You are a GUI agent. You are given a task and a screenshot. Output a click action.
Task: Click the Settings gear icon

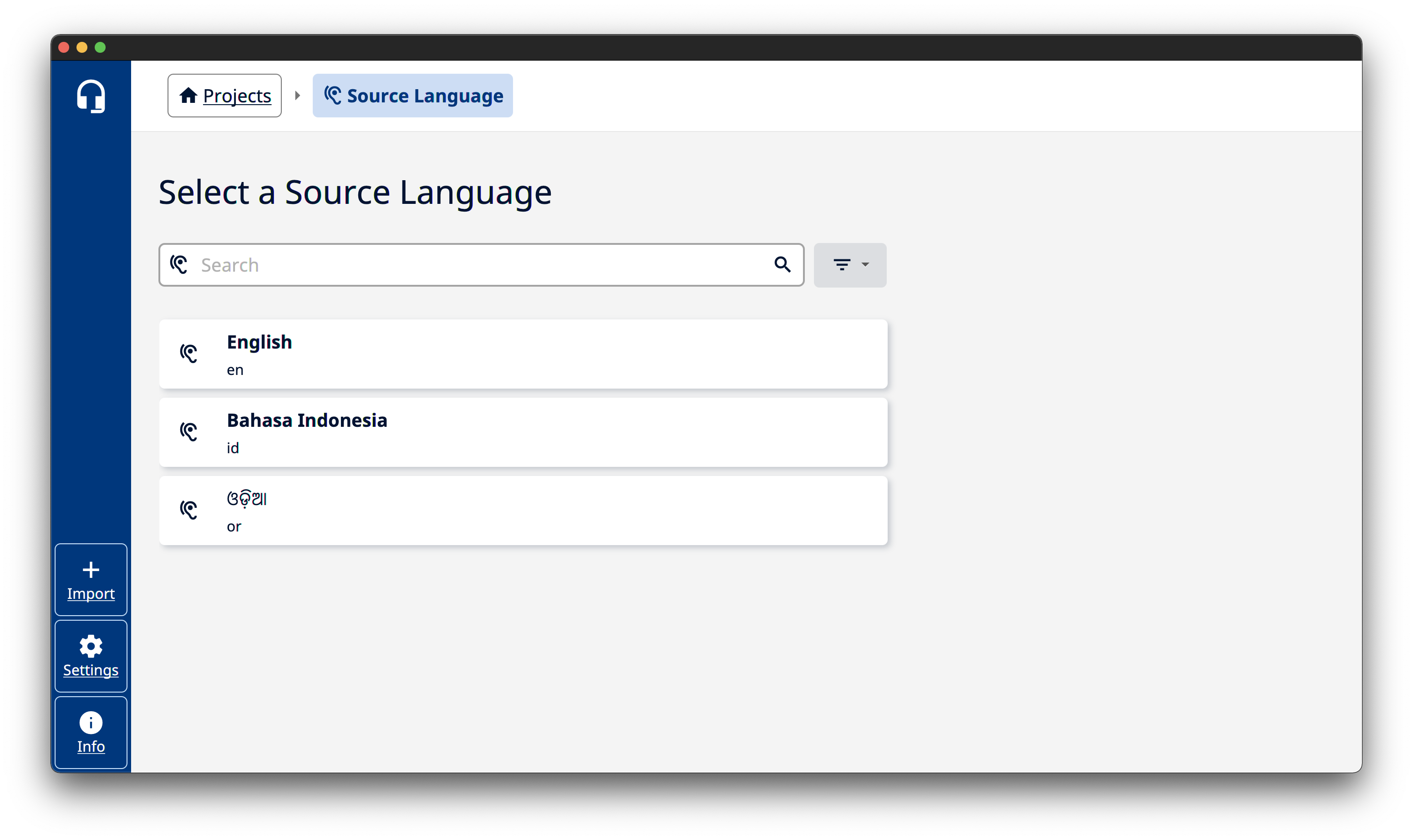pyautogui.click(x=91, y=646)
